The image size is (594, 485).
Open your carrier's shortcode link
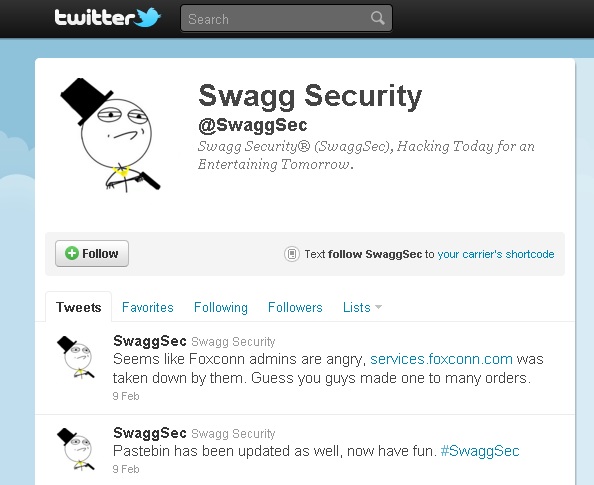496,253
